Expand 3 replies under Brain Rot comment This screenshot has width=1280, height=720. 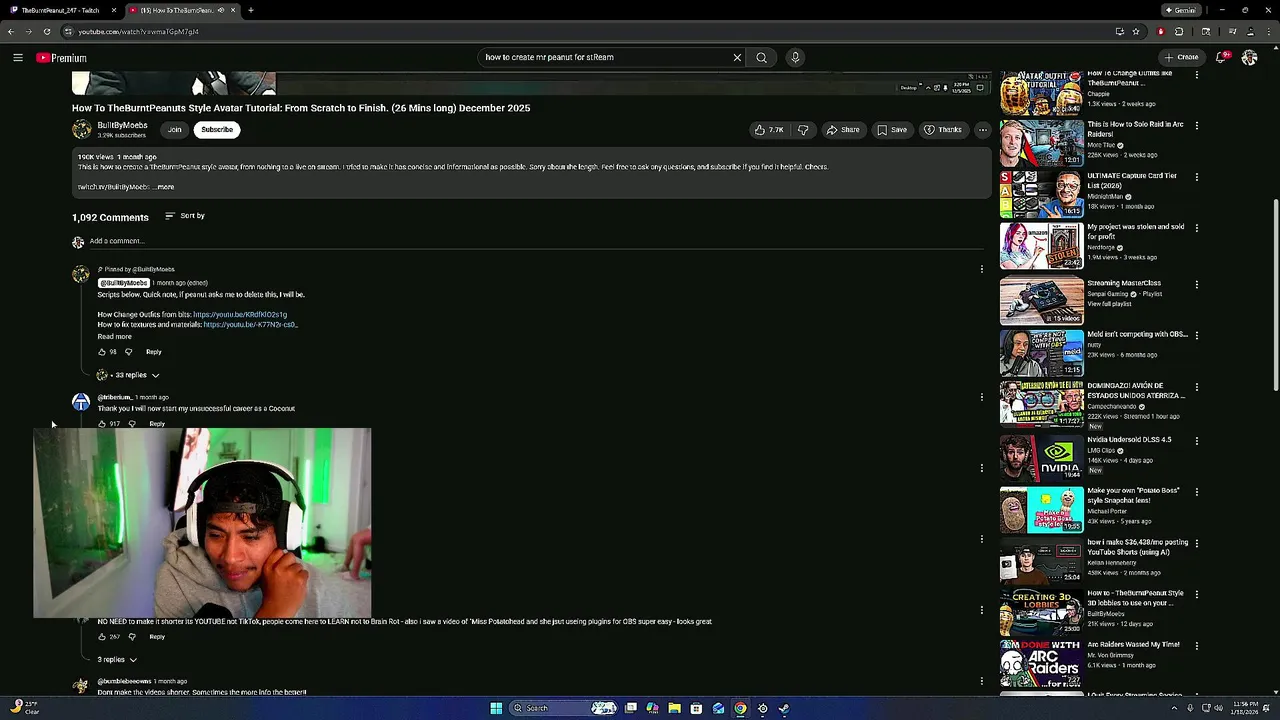click(x=117, y=660)
